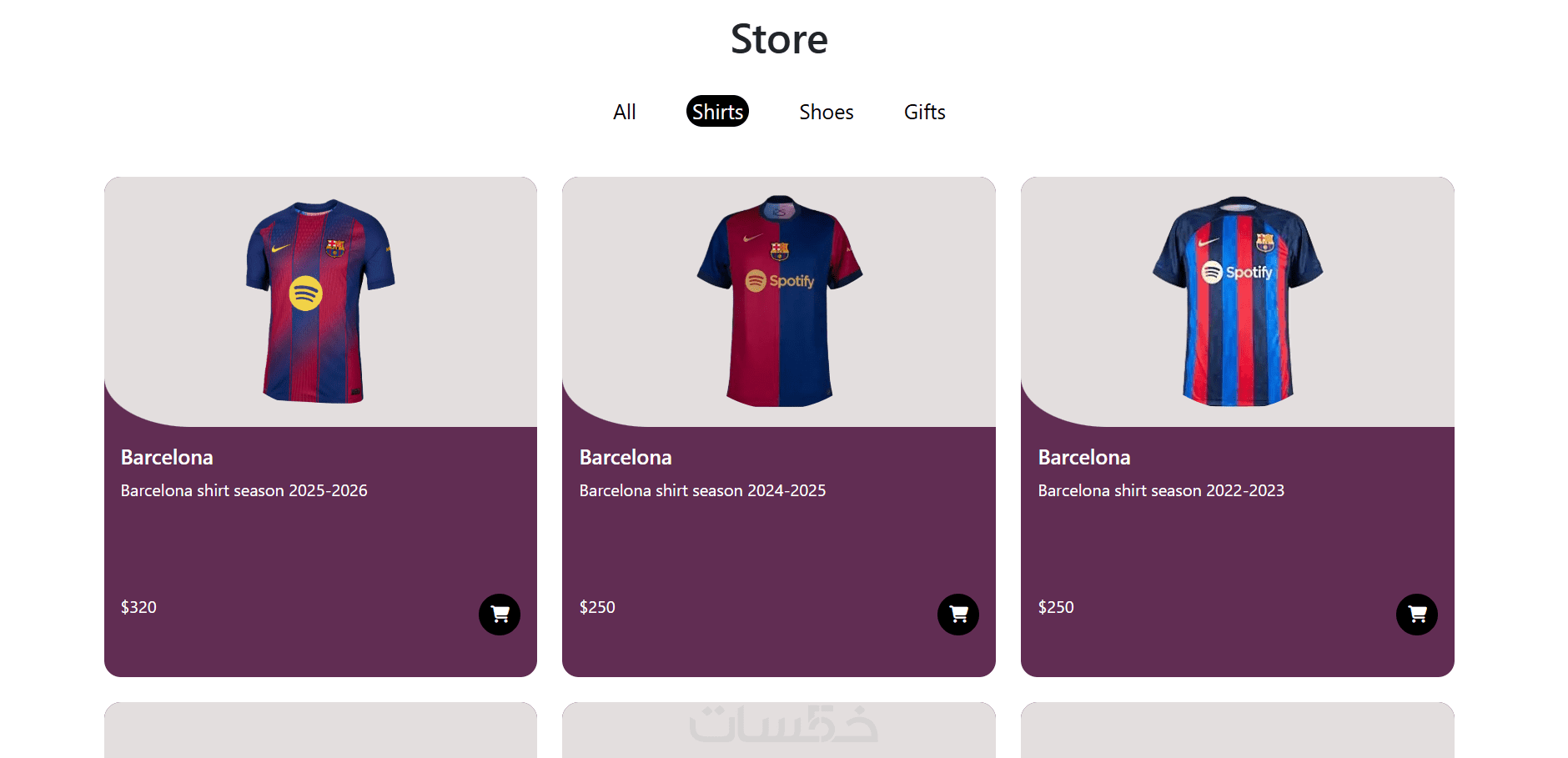Select the "Barcelona shirt season 2024-2025" text

[702, 490]
